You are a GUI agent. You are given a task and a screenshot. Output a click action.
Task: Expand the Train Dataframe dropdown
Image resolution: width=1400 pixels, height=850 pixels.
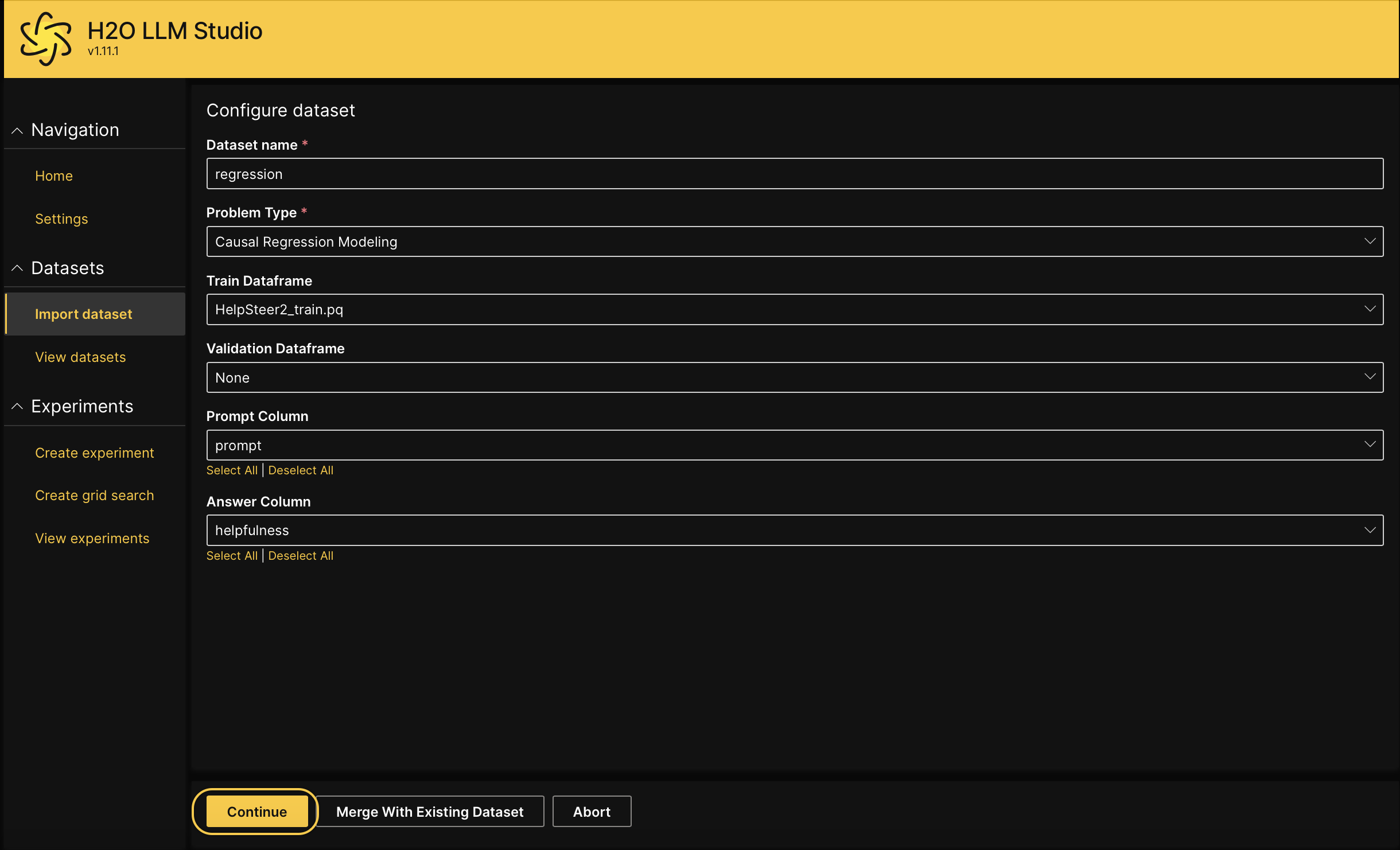[1370, 309]
